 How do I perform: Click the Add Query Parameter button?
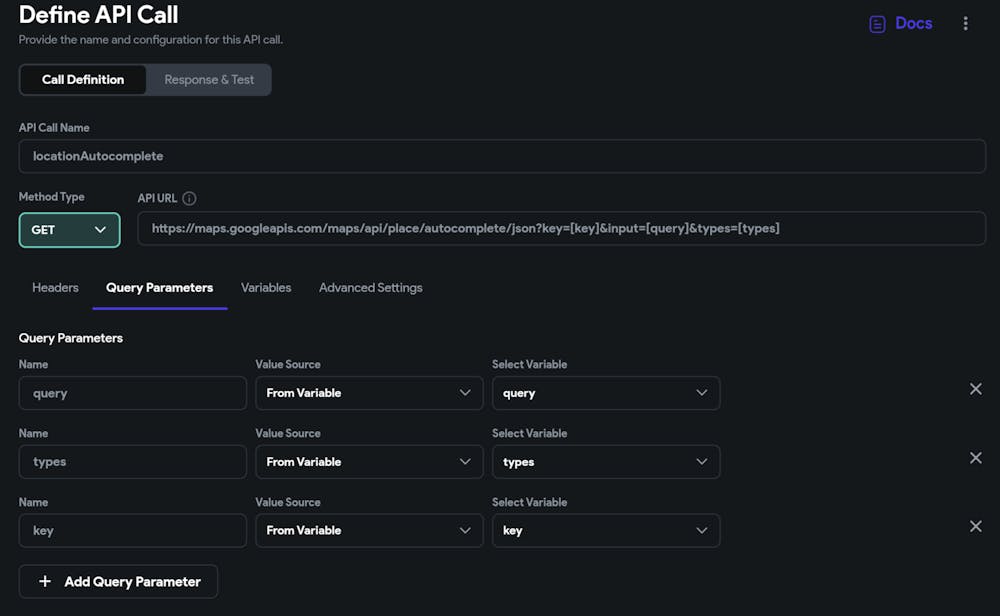tap(118, 581)
